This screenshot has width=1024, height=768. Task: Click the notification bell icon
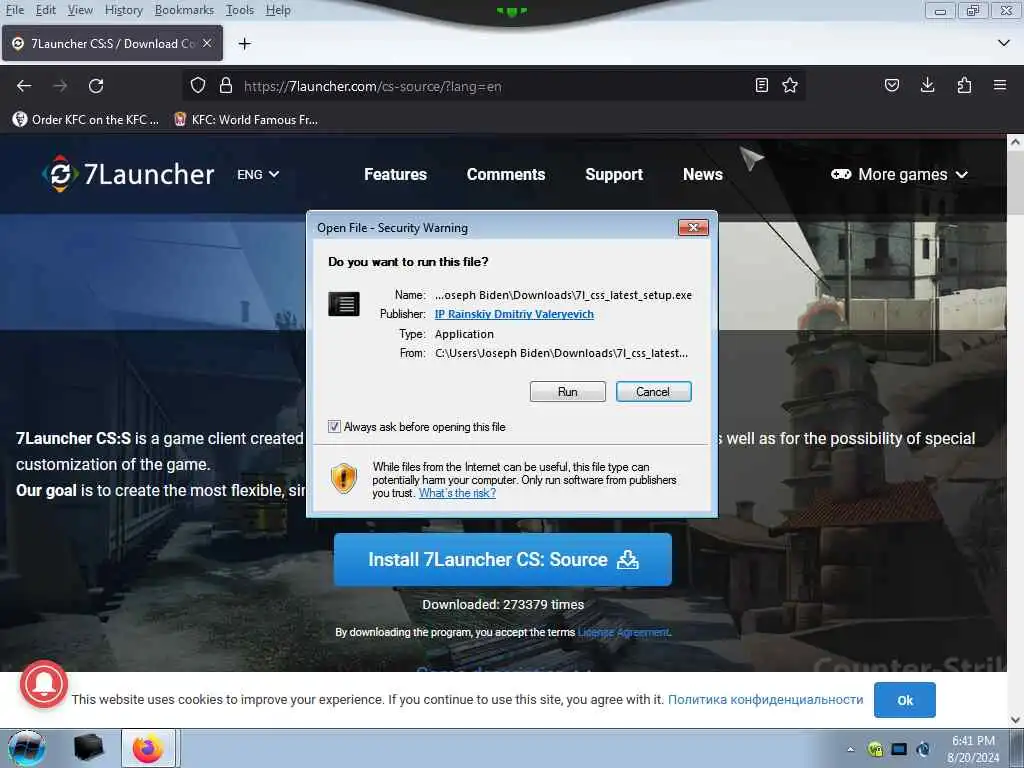[44, 684]
